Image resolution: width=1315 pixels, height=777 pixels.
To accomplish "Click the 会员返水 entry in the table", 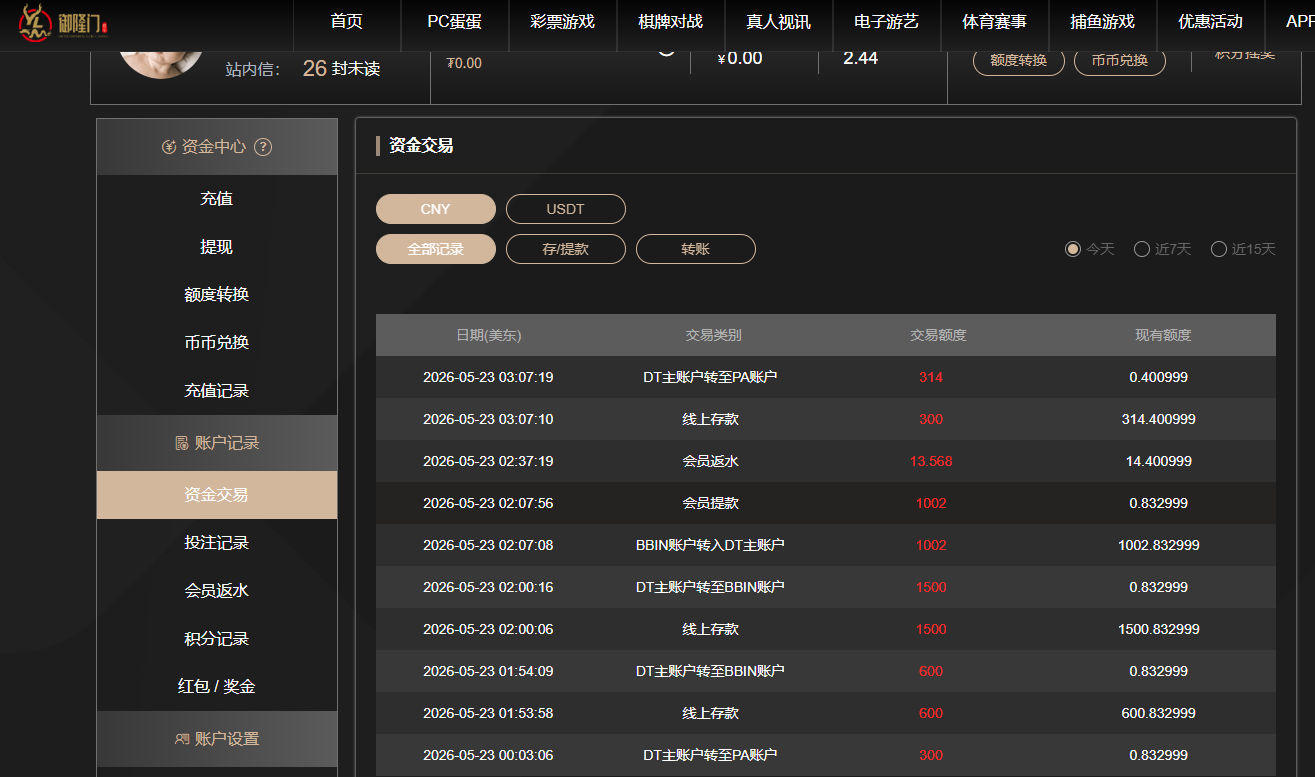I will pyautogui.click(x=710, y=462).
